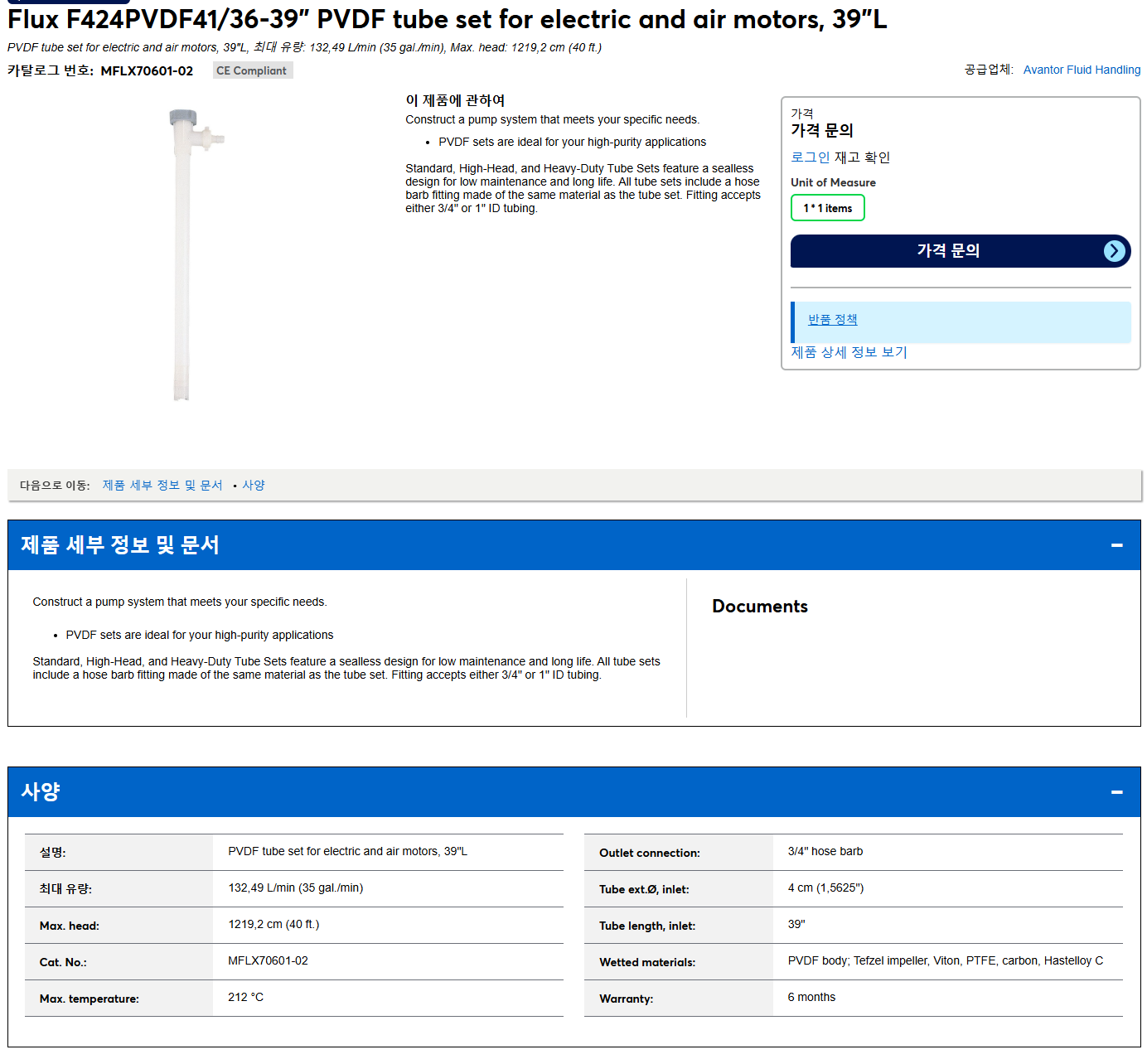Jump to 사양 anchor link
This screenshot has width=1147, height=1064.
[x=254, y=486]
